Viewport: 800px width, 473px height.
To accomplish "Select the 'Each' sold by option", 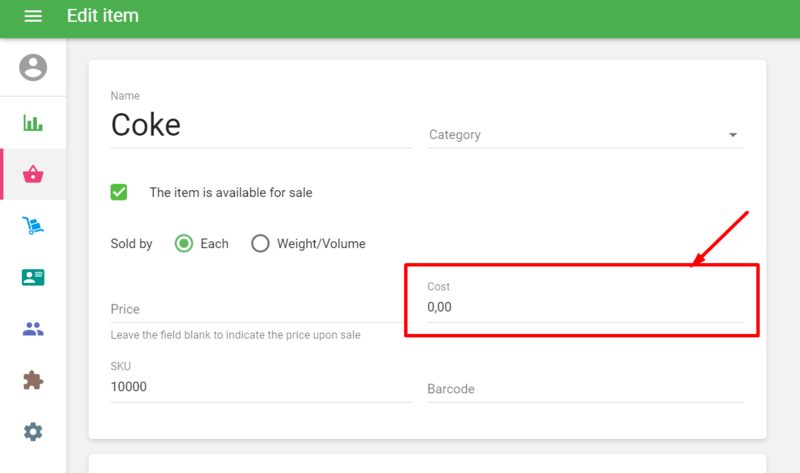I will click(184, 243).
